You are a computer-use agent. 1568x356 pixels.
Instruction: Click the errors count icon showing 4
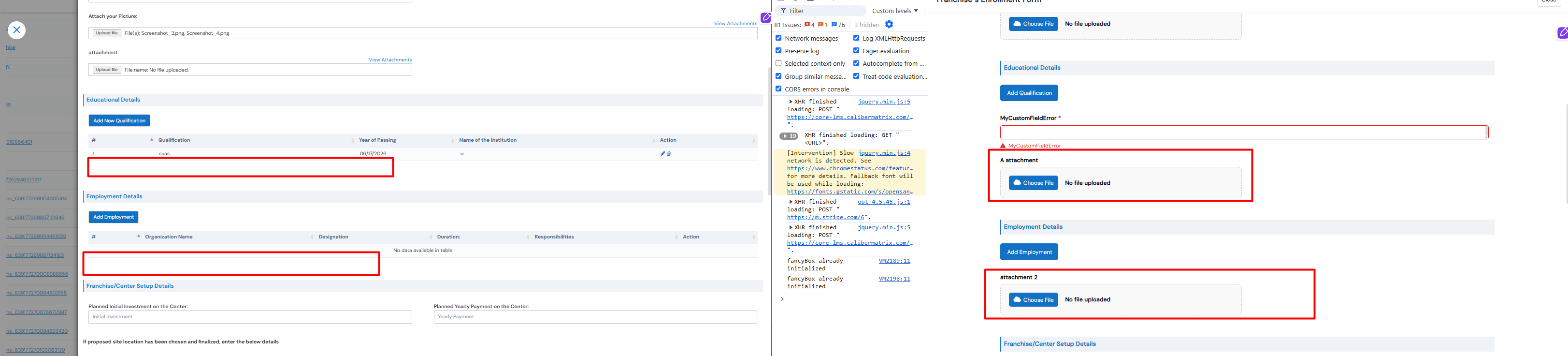point(809,24)
